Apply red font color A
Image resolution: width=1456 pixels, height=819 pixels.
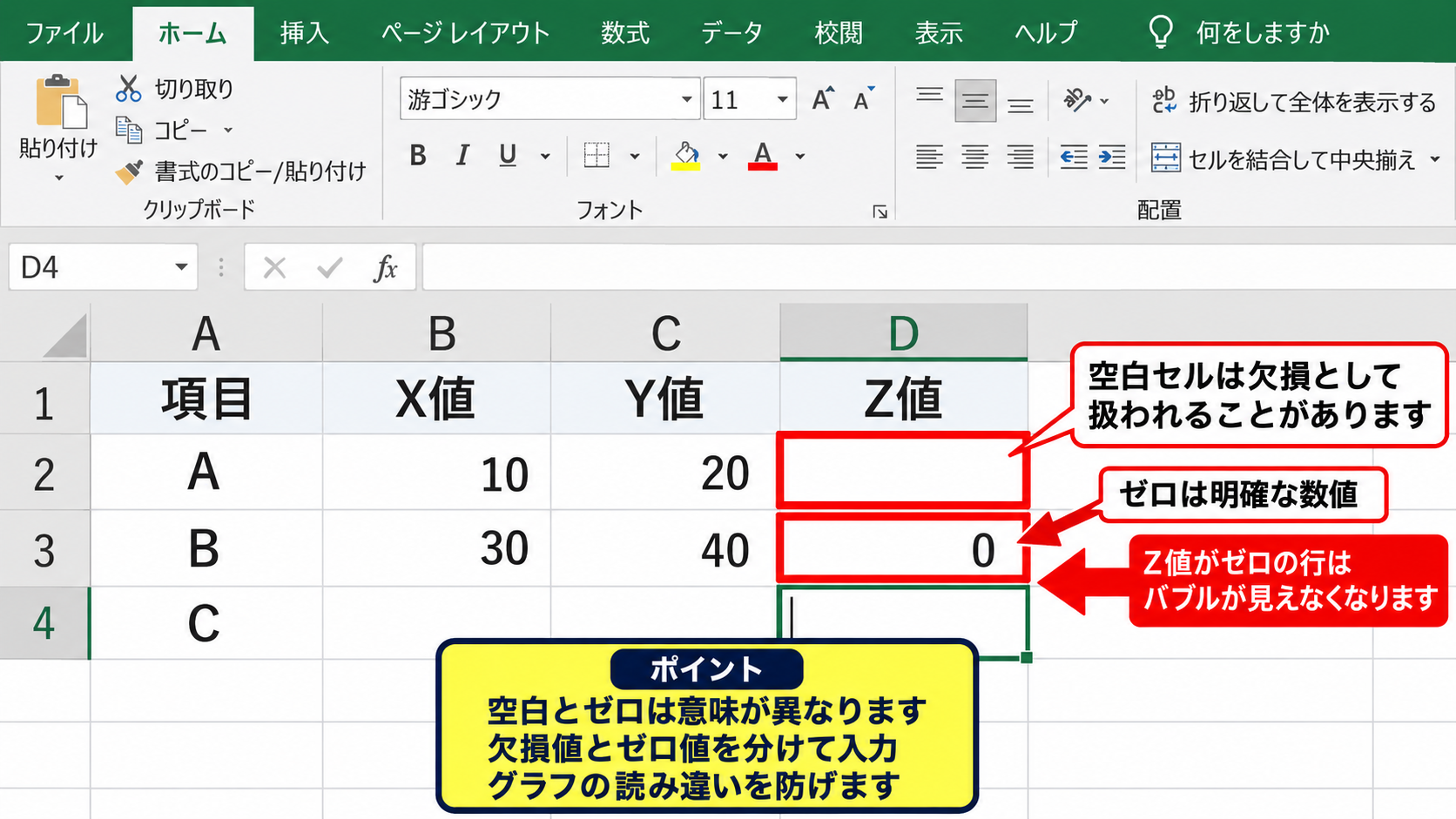click(x=763, y=156)
